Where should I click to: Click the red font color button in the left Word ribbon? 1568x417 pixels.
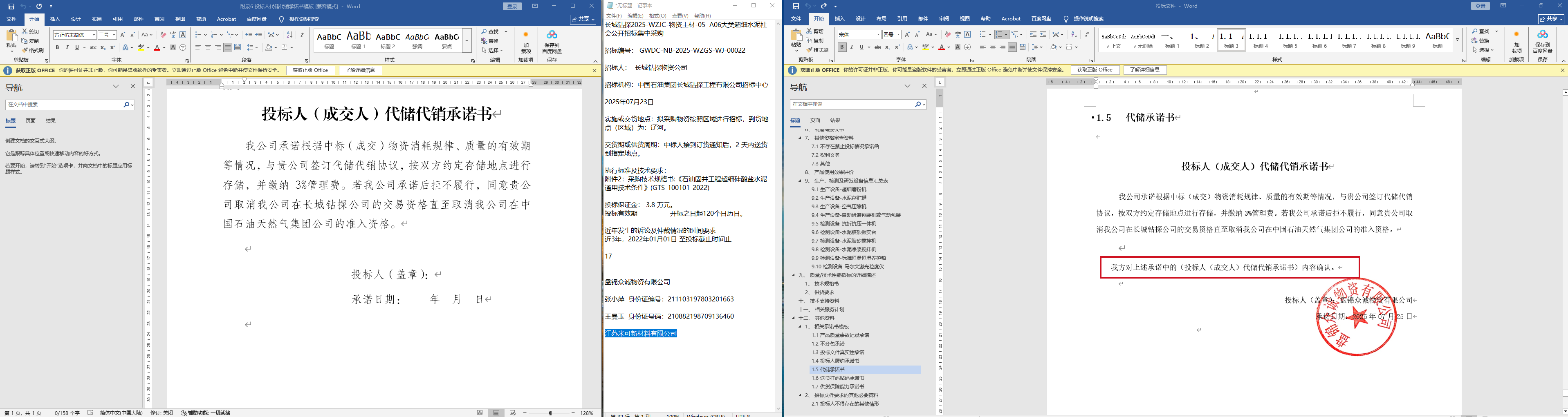(157, 47)
